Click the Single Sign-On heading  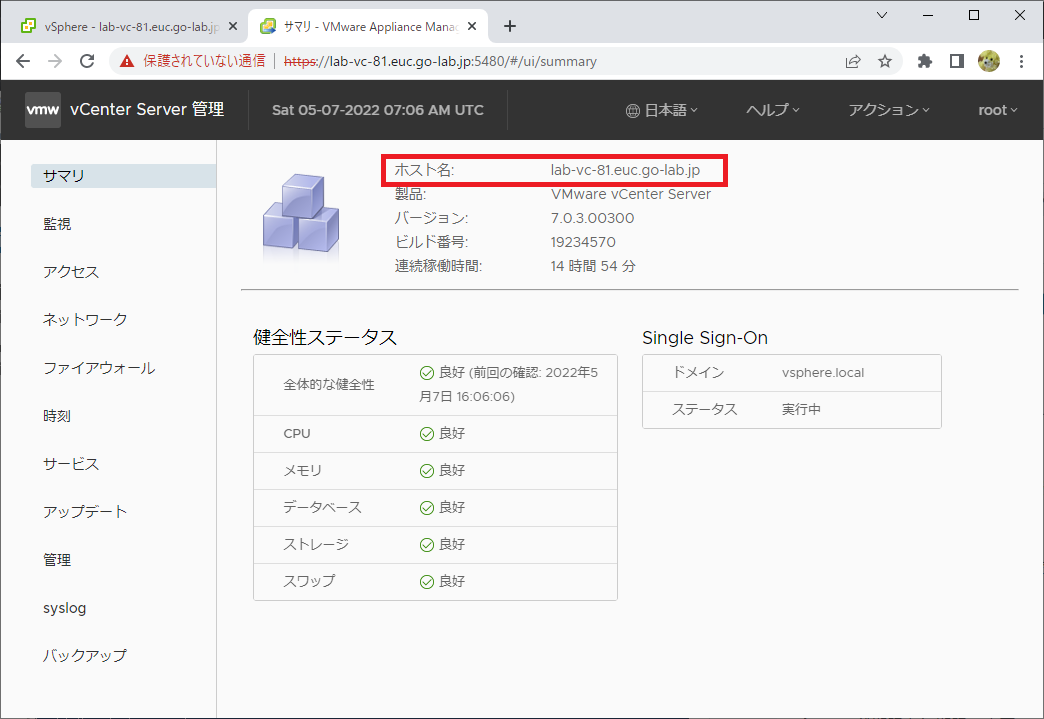(705, 338)
